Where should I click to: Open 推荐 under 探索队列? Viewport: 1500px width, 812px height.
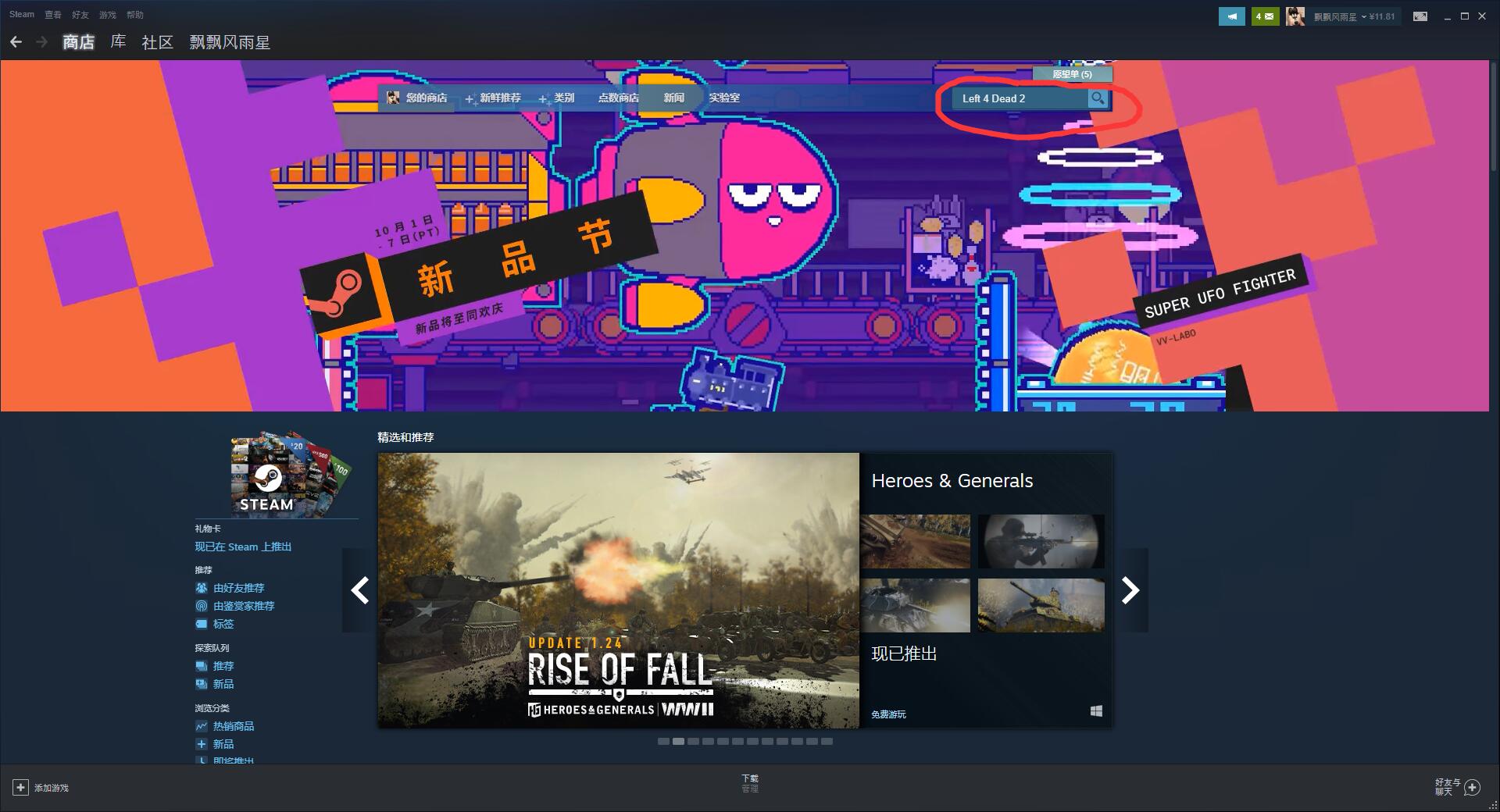tap(223, 666)
